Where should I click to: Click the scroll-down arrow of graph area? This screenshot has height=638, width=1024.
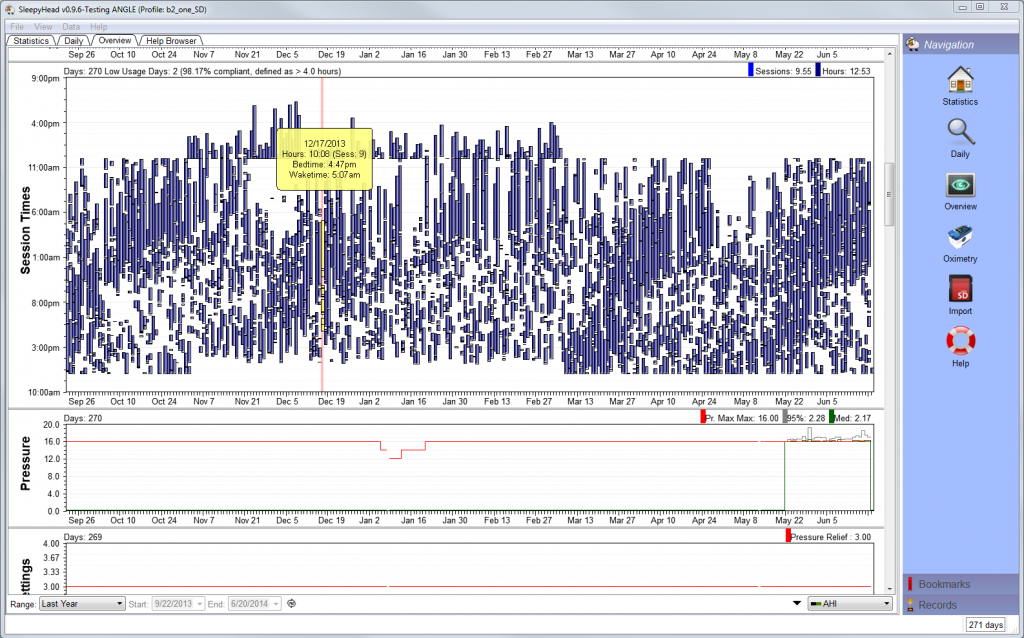pos(888,588)
